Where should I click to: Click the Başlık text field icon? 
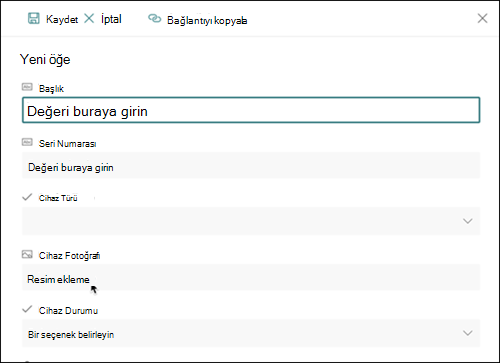(27, 87)
